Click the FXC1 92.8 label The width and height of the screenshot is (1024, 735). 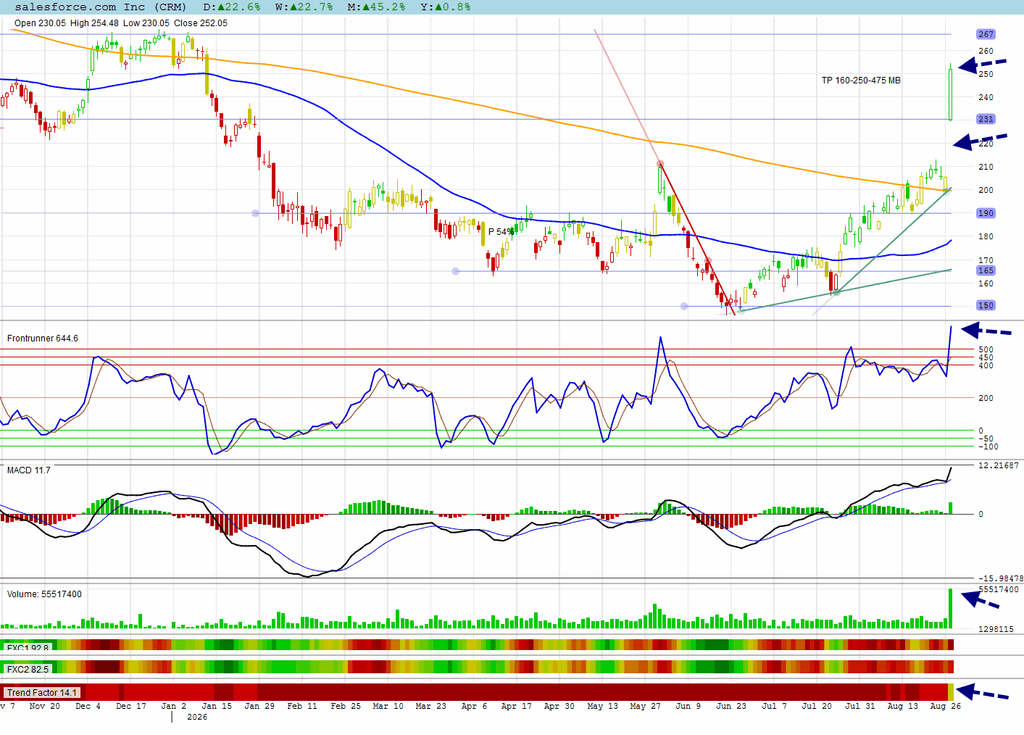[27, 647]
